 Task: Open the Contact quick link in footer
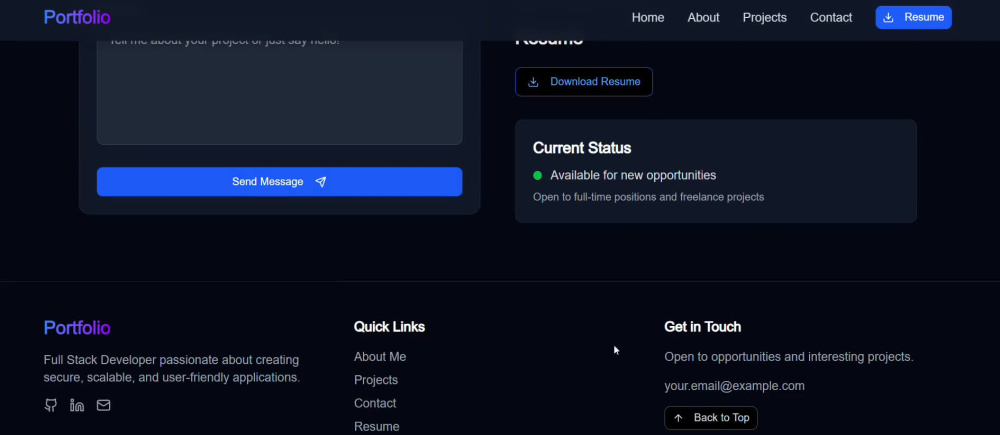pyautogui.click(x=375, y=403)
